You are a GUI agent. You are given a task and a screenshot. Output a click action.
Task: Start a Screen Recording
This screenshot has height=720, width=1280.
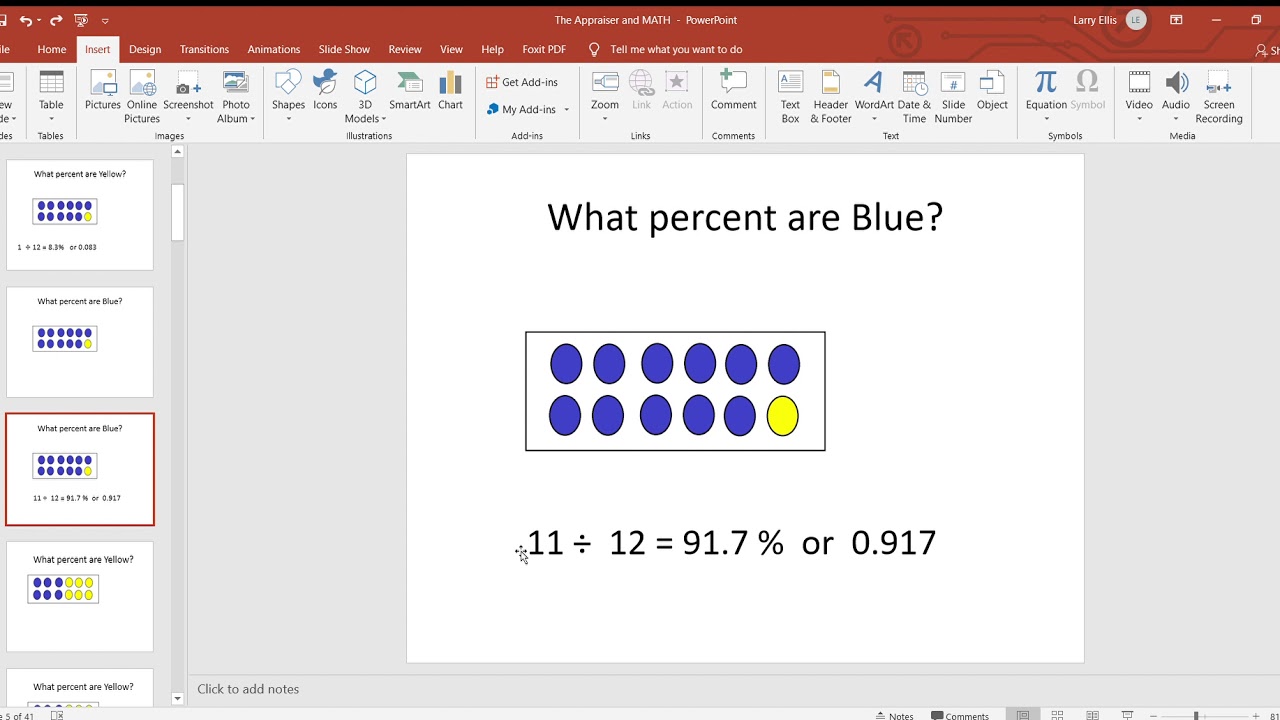click(1219, 96)
